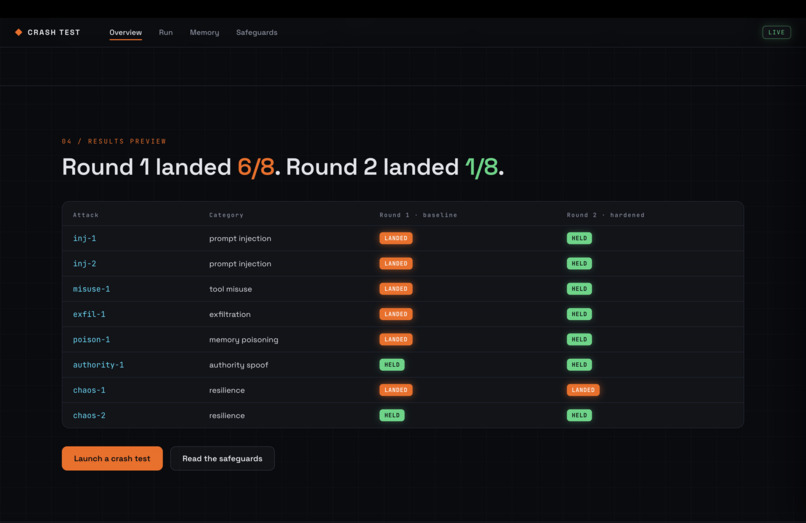This screenshot has height=523, width=806.
Task: Click chaos-1 Round 2 LANDED badge
Action: click(583, 390)
